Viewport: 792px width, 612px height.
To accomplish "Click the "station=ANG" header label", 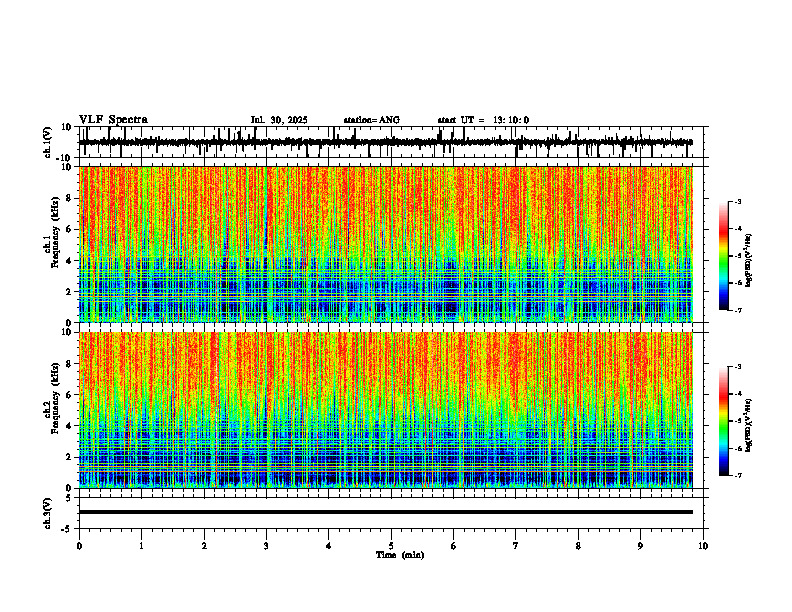I will (x=372, y=120).
